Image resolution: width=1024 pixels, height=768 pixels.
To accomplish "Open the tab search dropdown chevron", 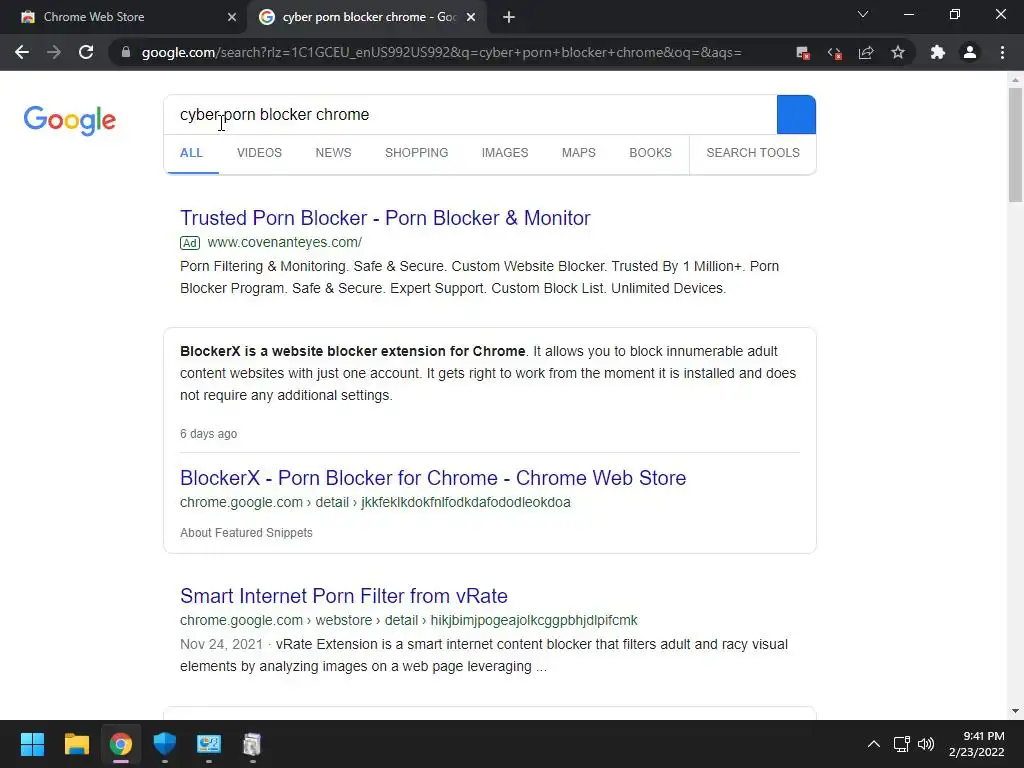I will tap(863, 14).
